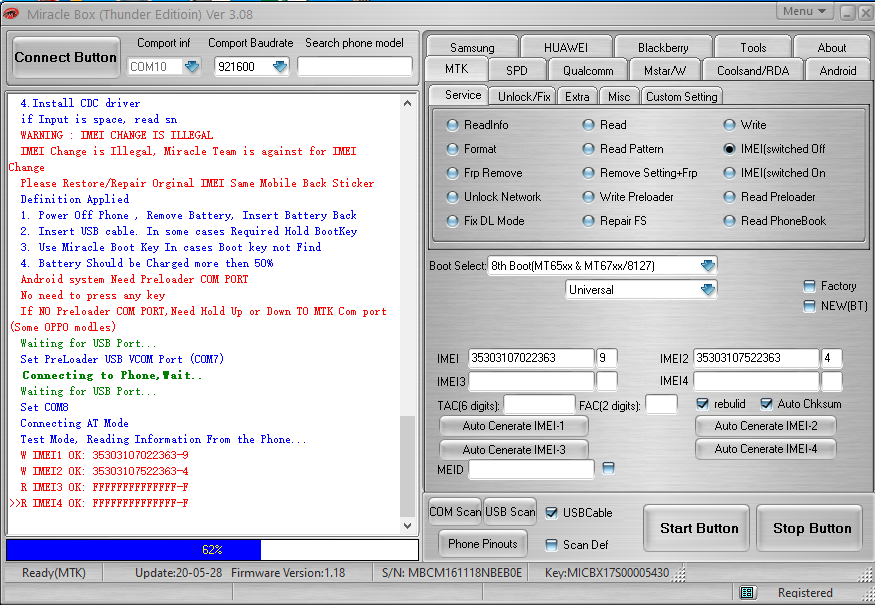Switch to the HUAWEI tab
This screenshot has height=605, width=875.
(x=566, y=47)
